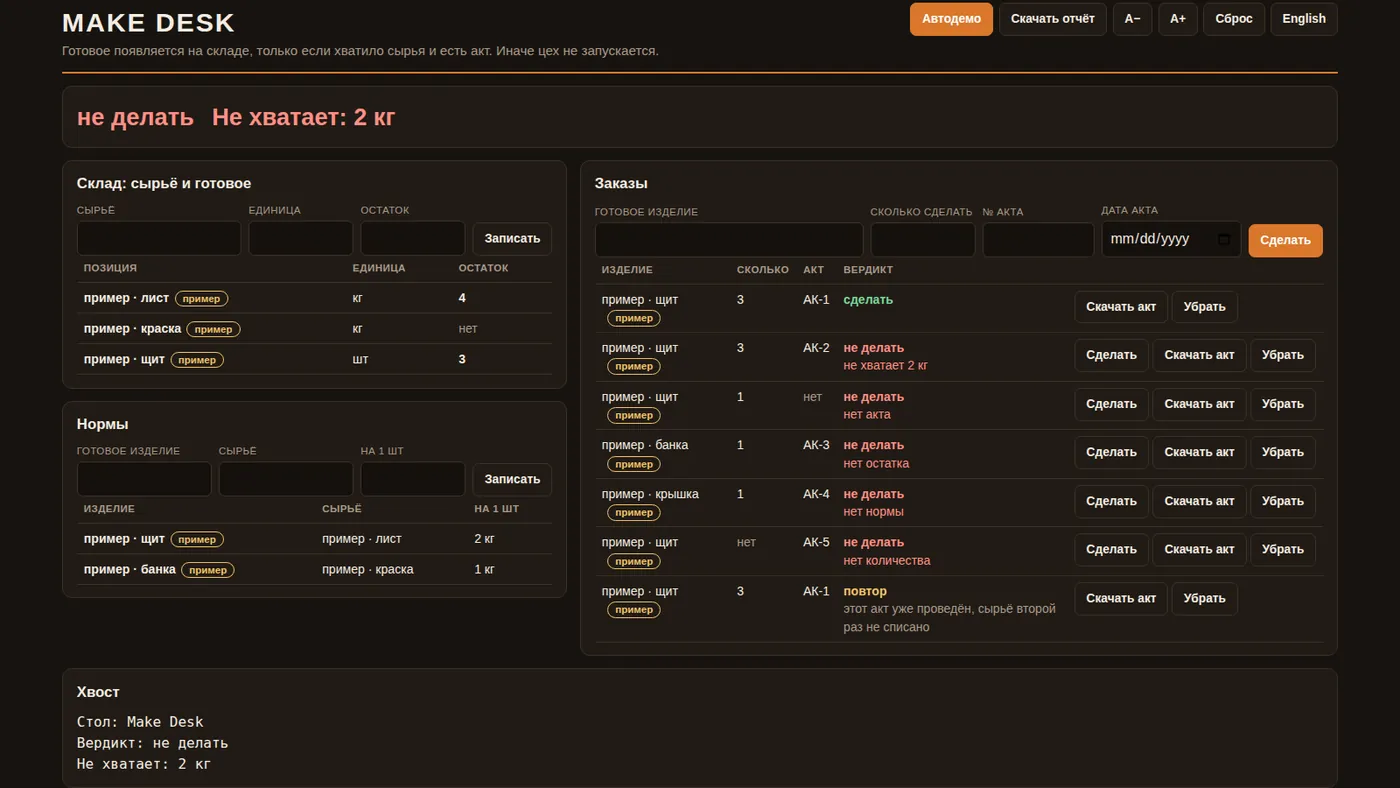Click the нет нормы verdict text
The width and height of the screenshot is (1400, 788).
(873, 512)
